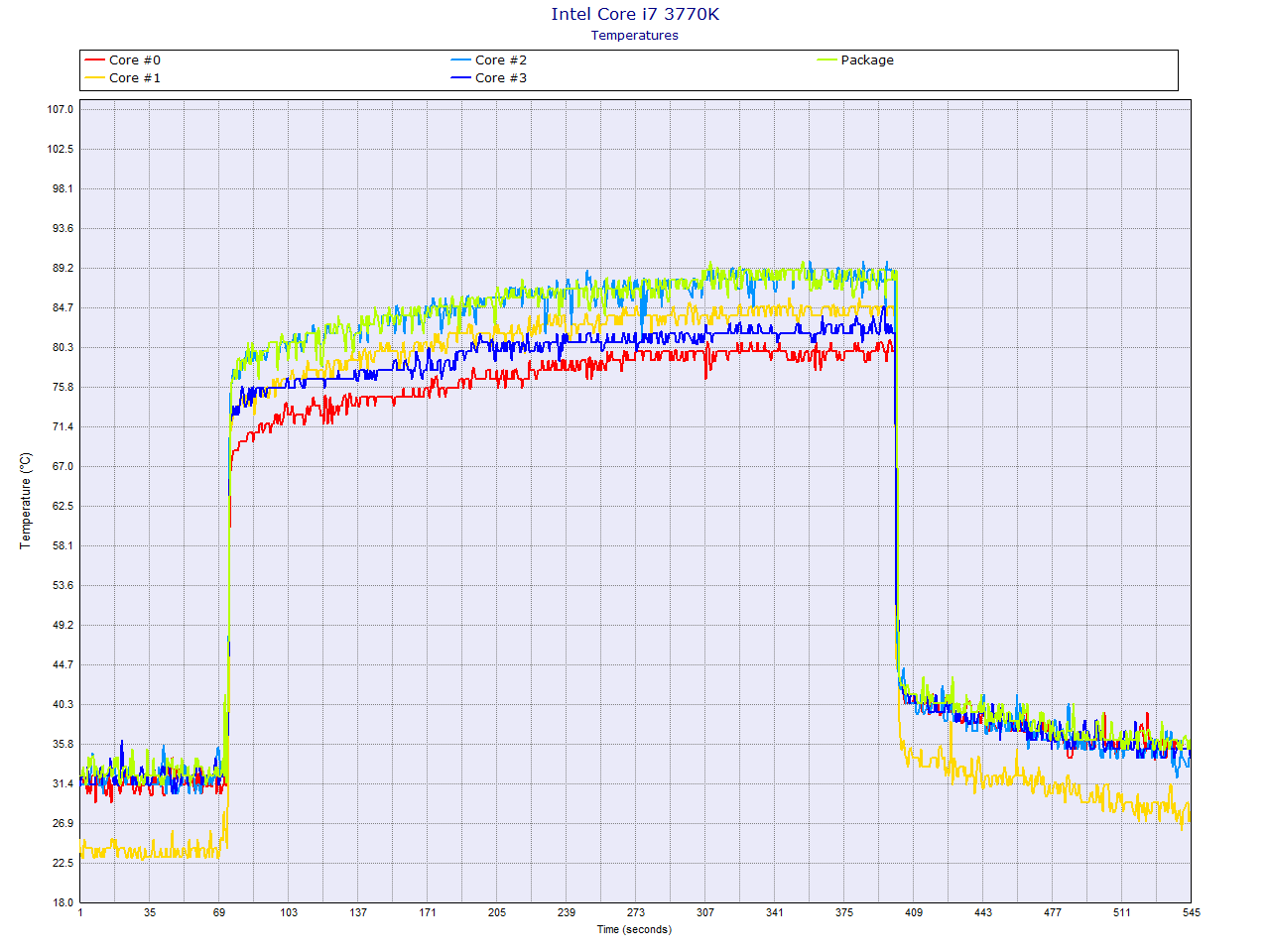This screenshot has height=952, width=1270.
Task: Click the 137 x-axis tick label
Action: (x=358, y=912)
